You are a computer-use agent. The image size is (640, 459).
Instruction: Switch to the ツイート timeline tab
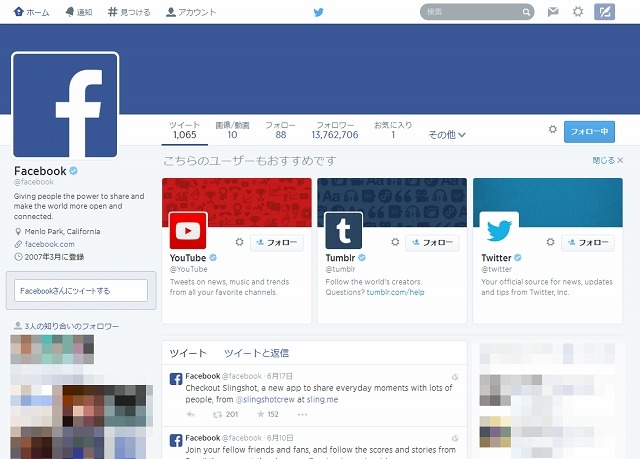[x=188, y=353]
